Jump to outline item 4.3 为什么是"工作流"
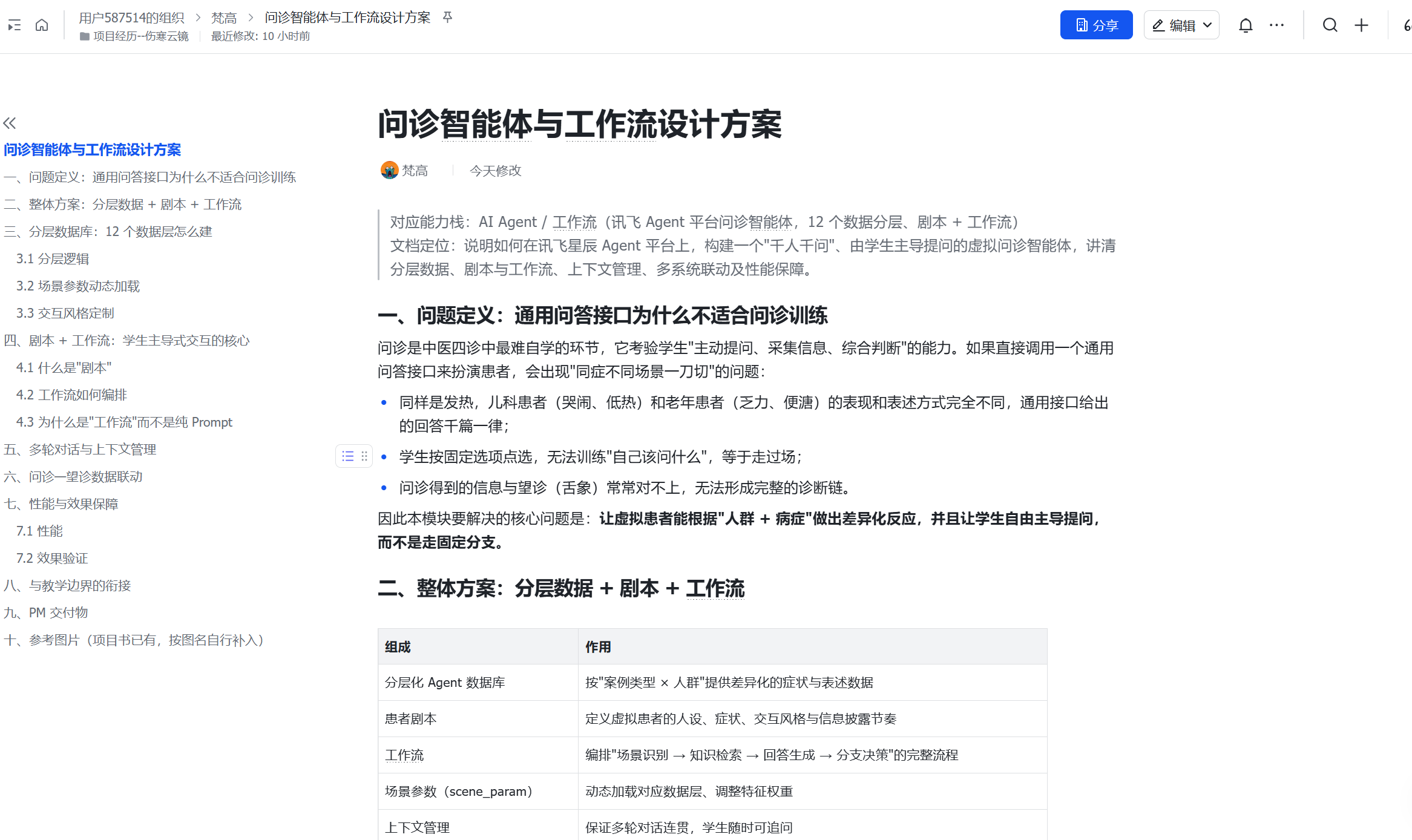This screenshot has height=840, width=1412. tap(124, 422)
